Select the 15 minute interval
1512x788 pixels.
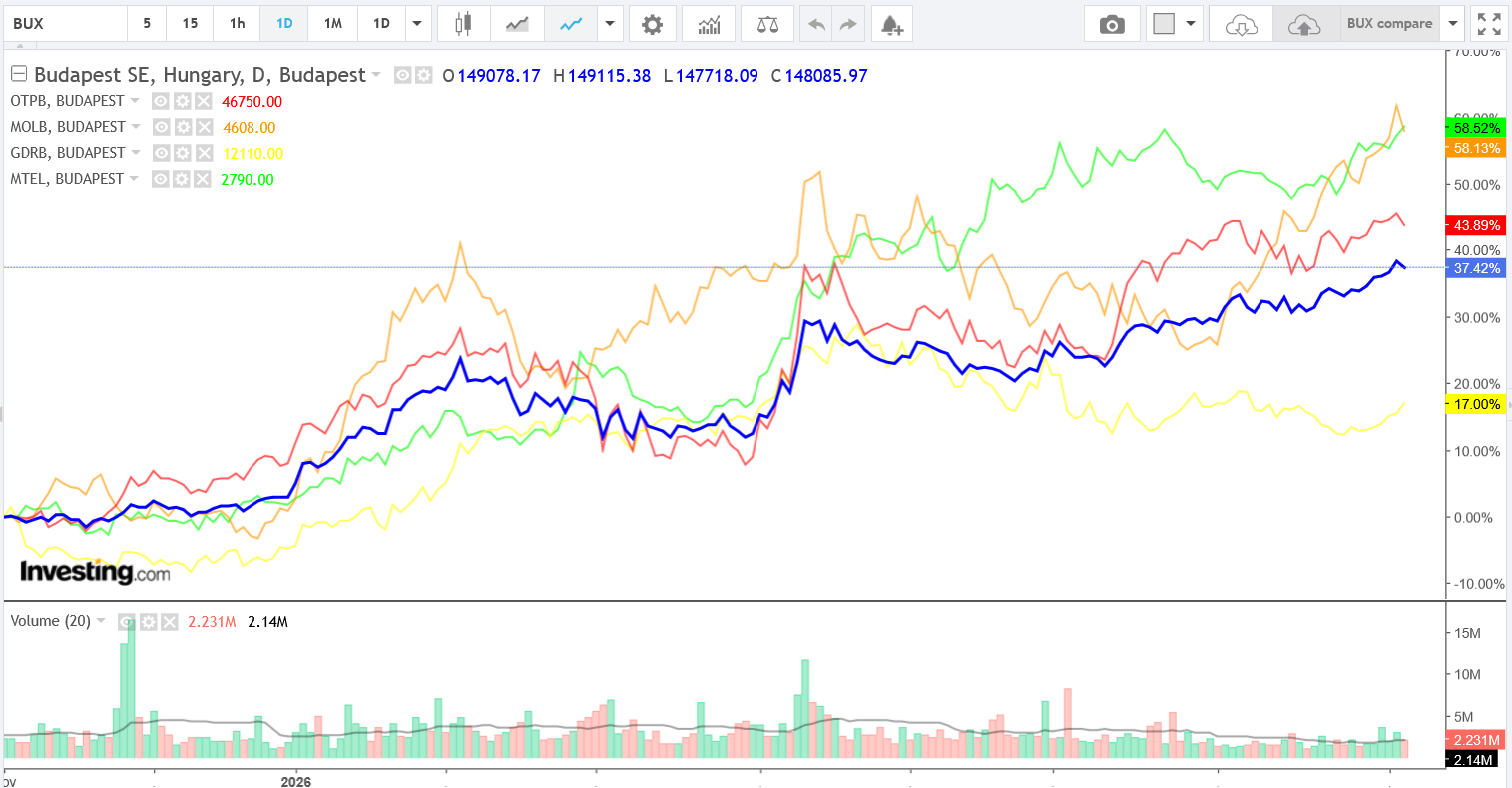190,24
